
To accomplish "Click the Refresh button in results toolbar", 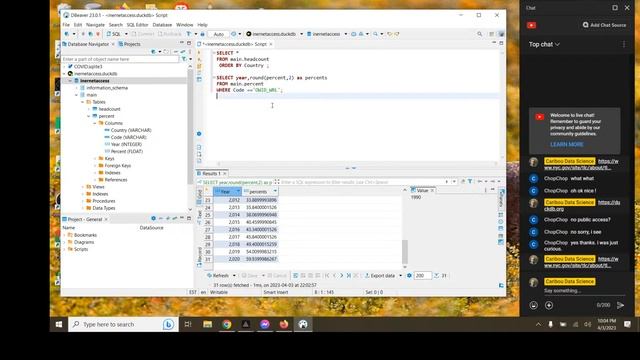I will coord(217,276).
